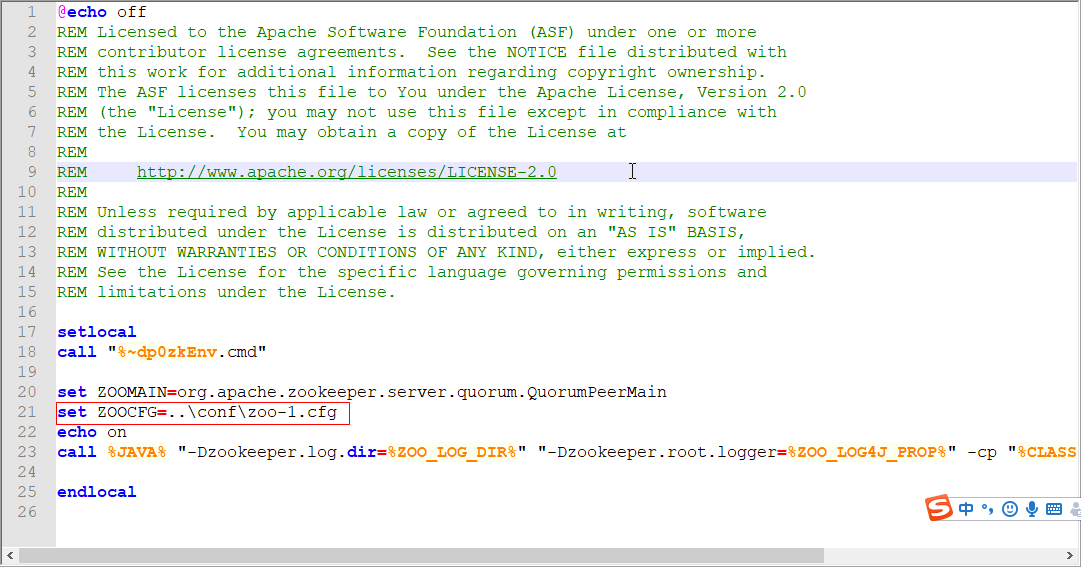The width and height of the screenshot is (1081, 567).
Task: Click the '"AS IS" BASIS' text
Action: point(671,232)
